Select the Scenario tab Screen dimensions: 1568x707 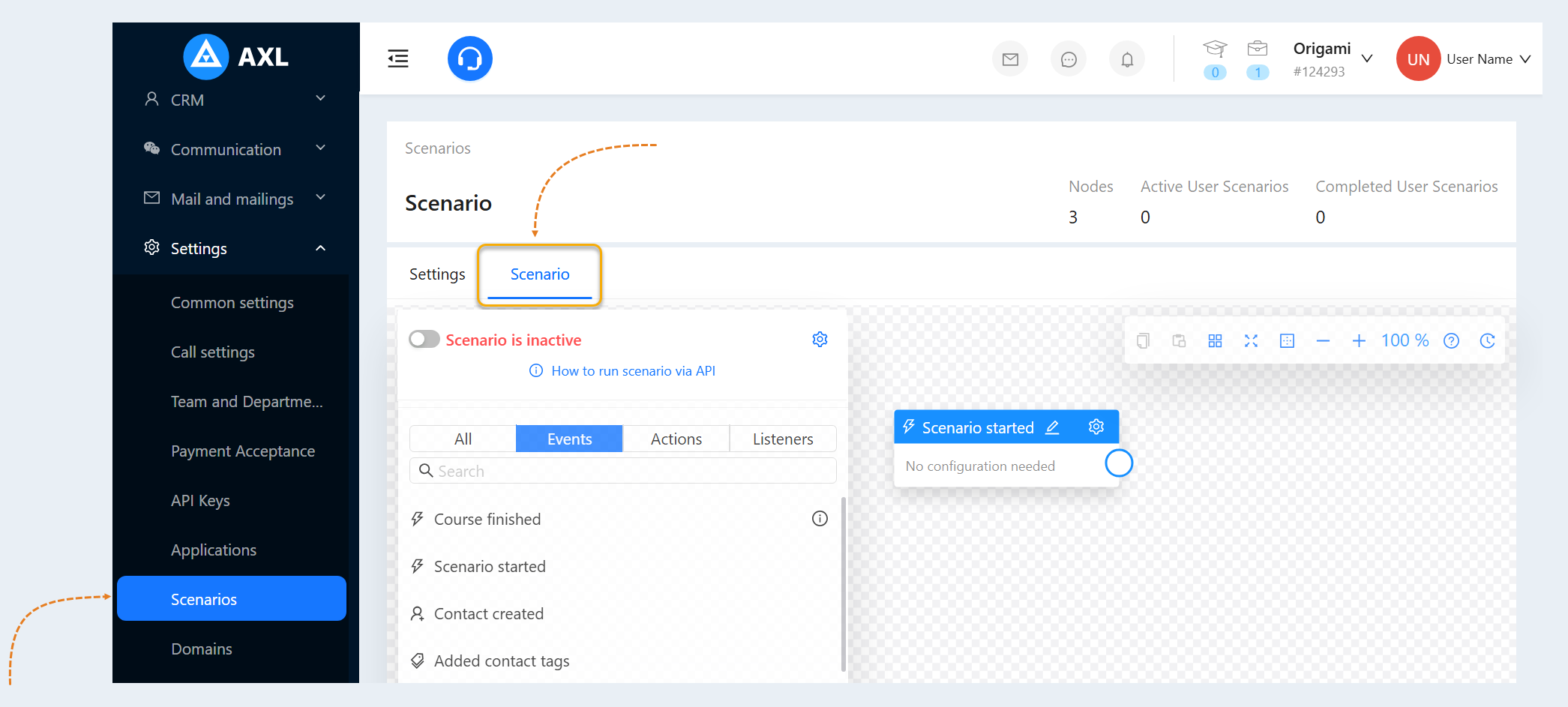click(x=540, y=274)
